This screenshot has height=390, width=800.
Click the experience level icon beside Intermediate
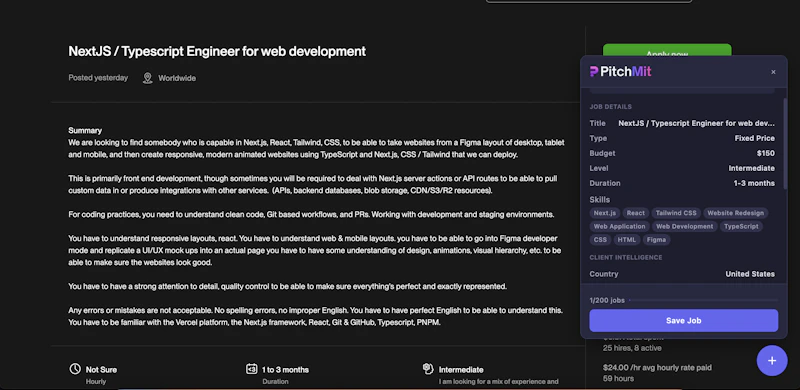pyautogui.click(x=428, y=369)
